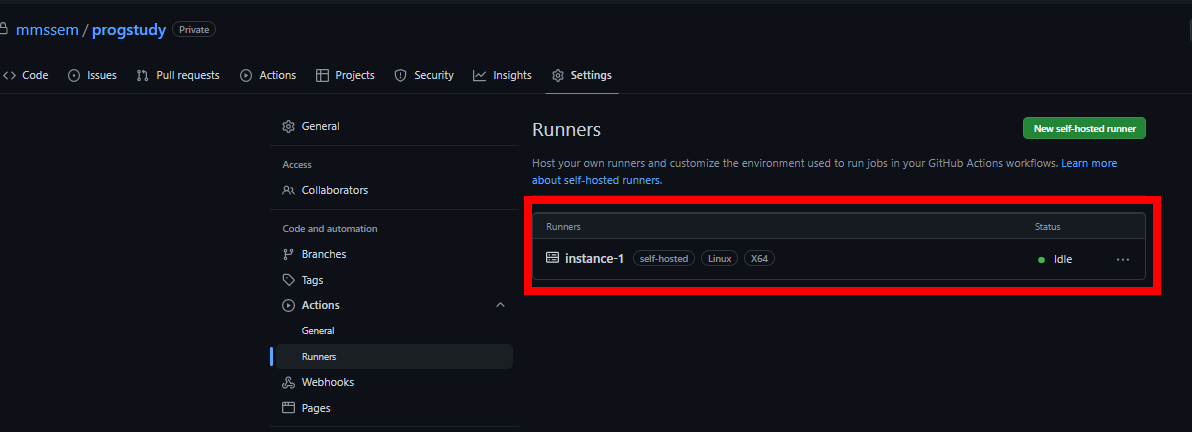
Task: Open the Actions tab in repository navigation
Action: [x=268, y=75]
